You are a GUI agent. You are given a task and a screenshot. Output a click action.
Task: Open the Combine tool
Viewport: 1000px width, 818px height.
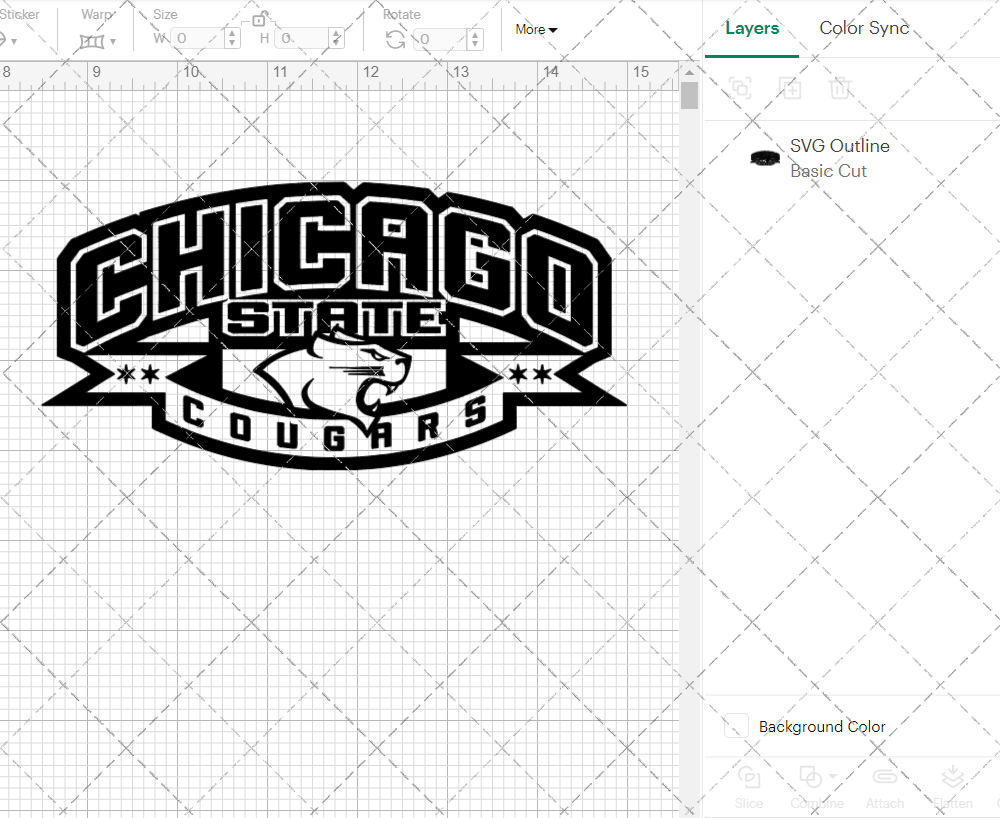(x=810, y=778)
